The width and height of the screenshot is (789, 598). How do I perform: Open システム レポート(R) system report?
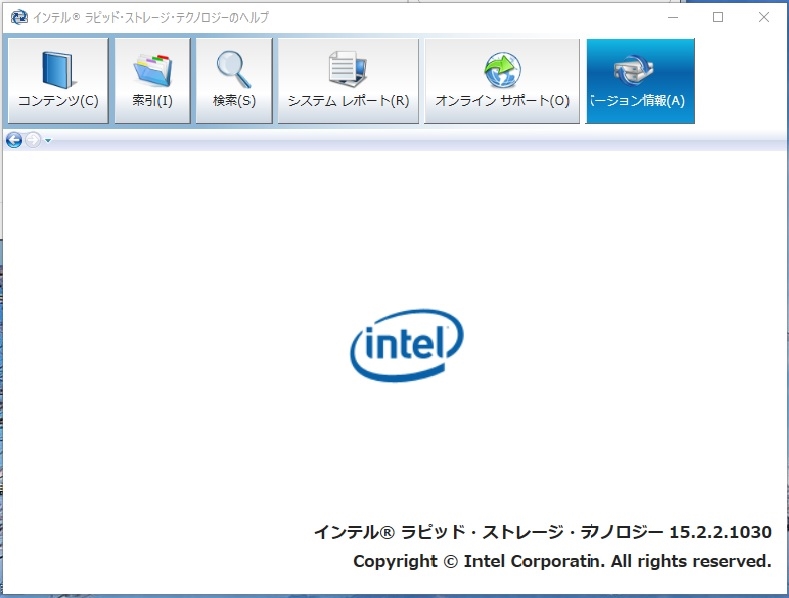[348, 81]
